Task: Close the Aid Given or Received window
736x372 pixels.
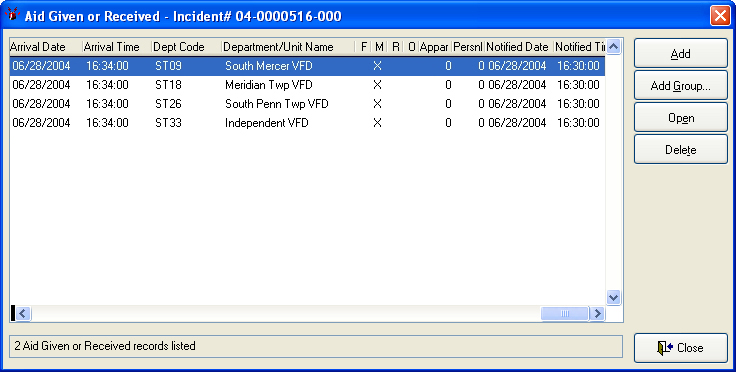Action: click(681, 348)
